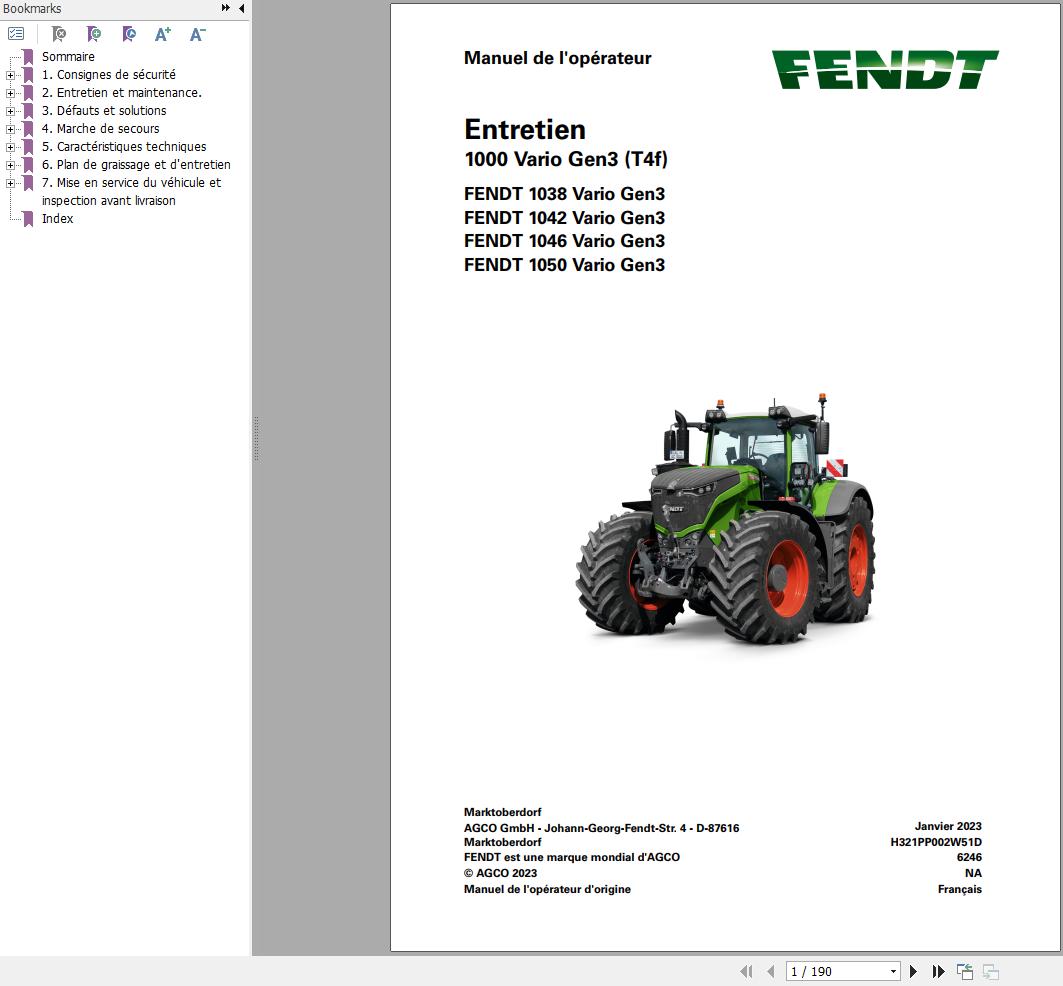Click the Bookmarks panel title

tap(32, 8)
